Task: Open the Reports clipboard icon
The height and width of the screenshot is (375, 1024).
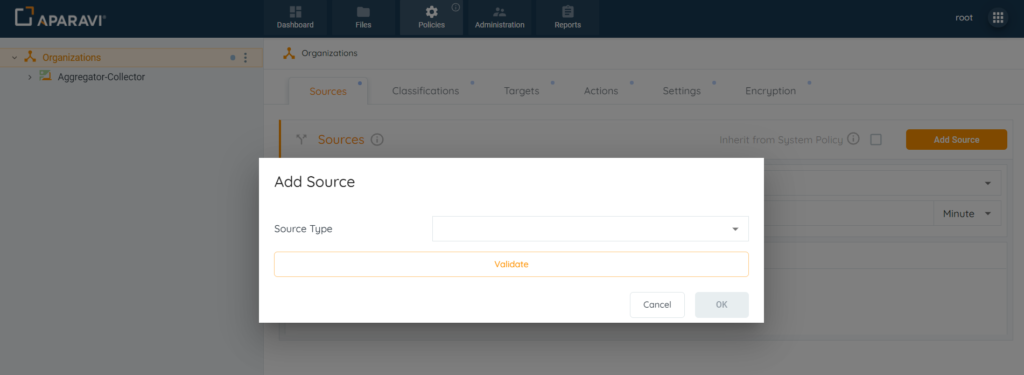Action: point(568,12)
